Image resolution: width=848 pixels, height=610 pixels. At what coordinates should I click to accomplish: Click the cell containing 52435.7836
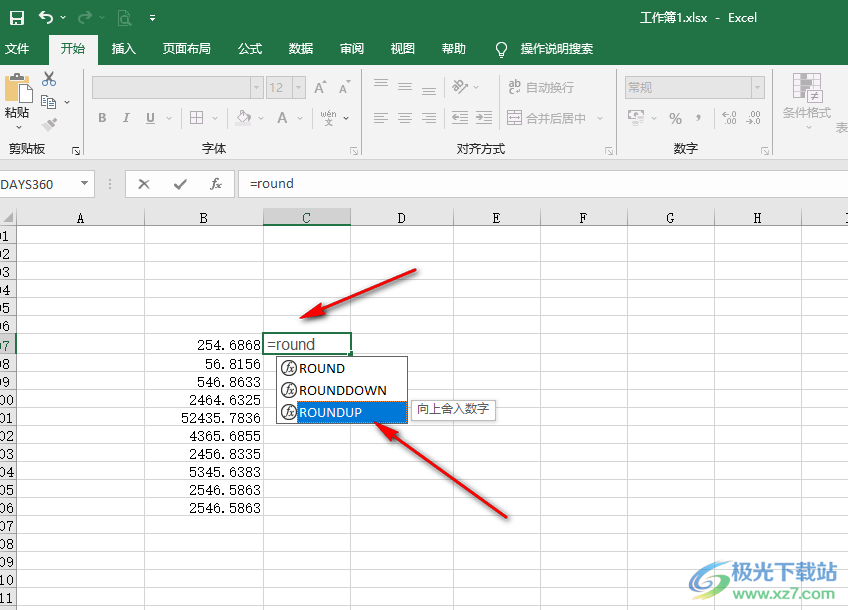point(203,417)
